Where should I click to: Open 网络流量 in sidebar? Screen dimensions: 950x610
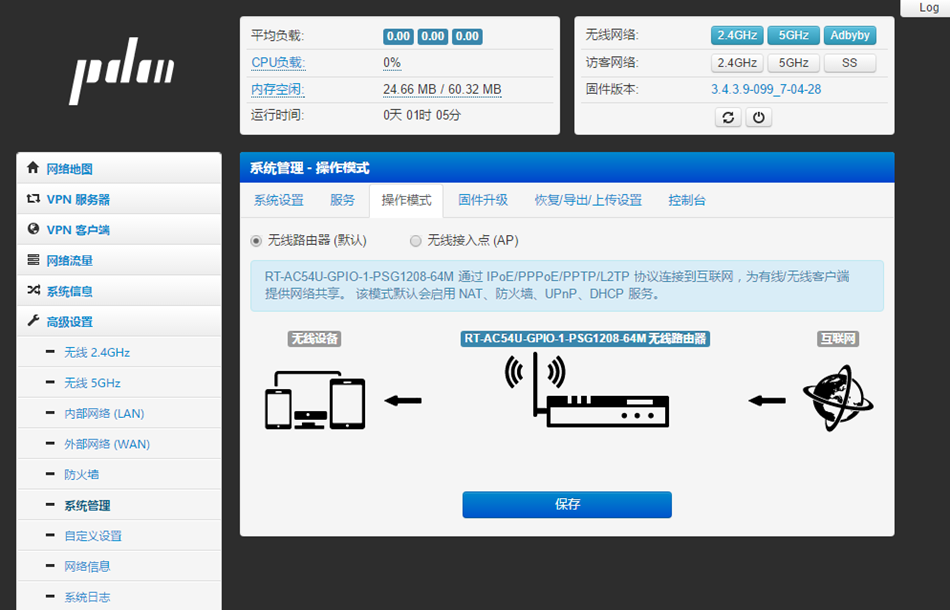point(119,260)
